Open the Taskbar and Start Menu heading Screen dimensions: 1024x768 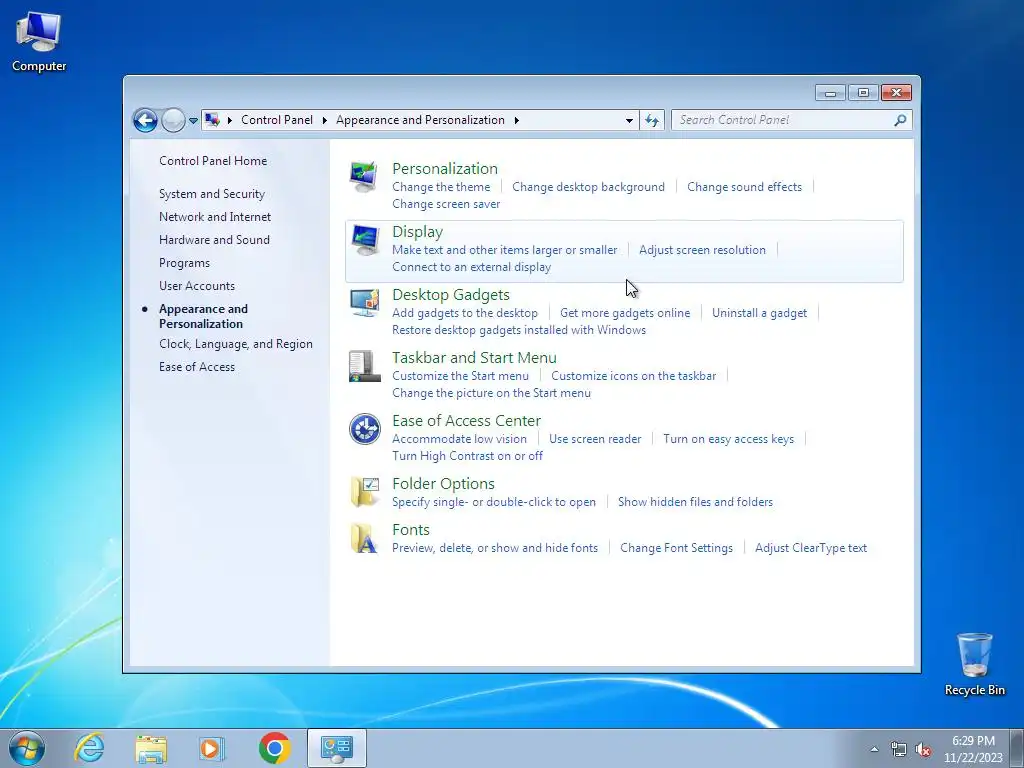click(x=474, y=358)
